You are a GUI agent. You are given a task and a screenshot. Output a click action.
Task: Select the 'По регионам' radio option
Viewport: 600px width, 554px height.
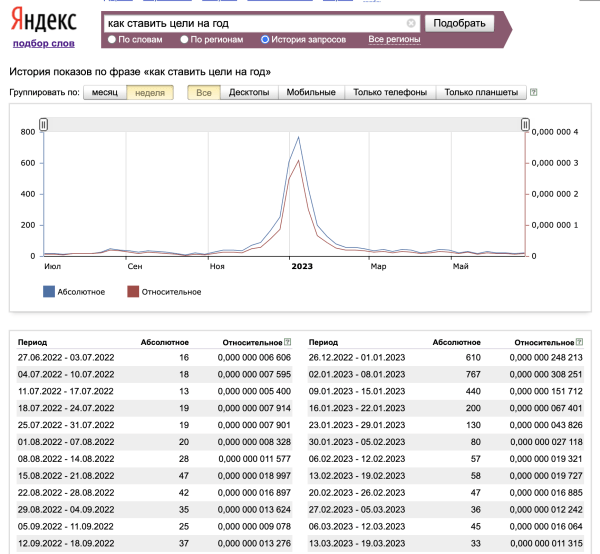(183, 40)
